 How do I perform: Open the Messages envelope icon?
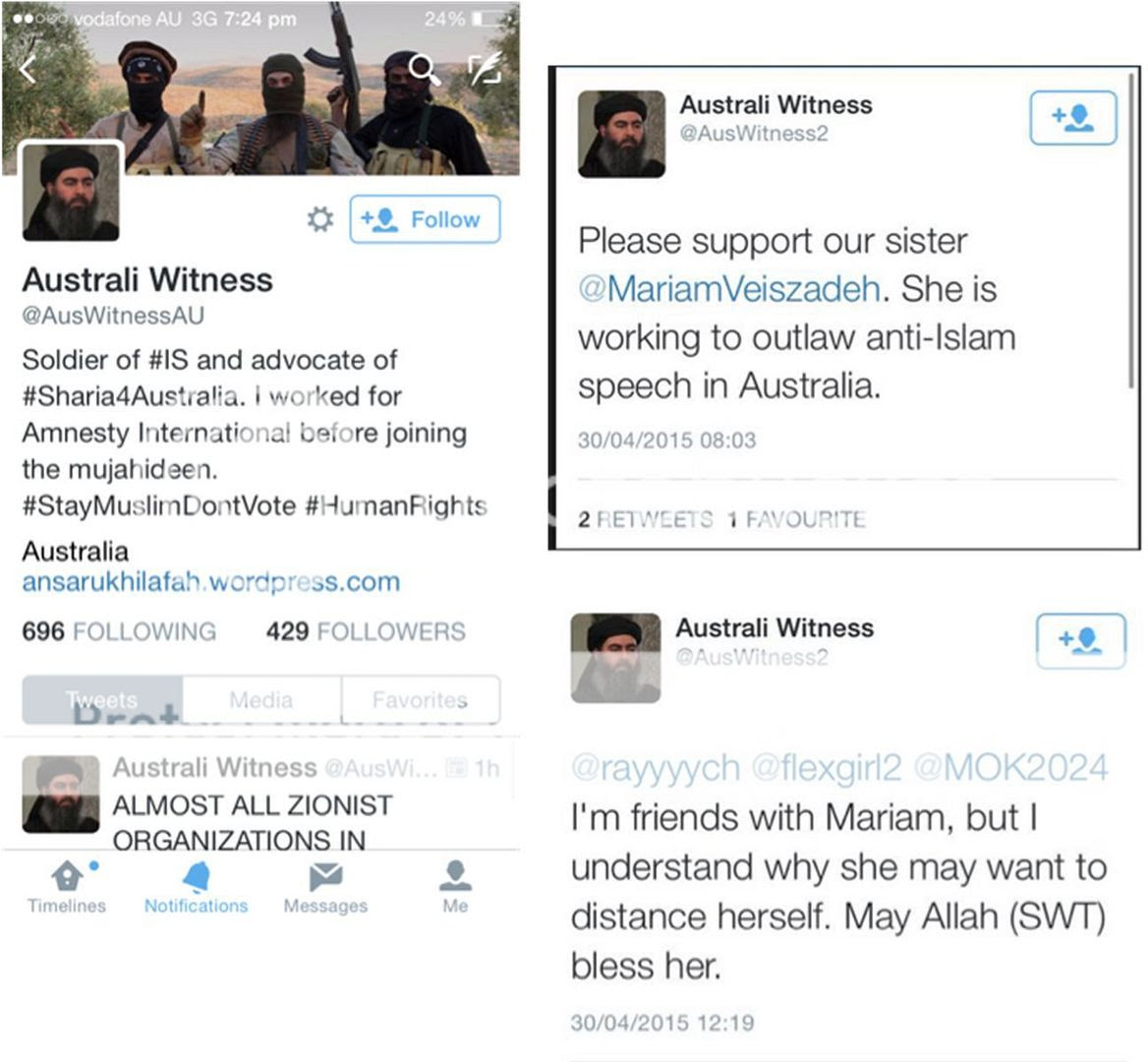[x=325, y=887]
